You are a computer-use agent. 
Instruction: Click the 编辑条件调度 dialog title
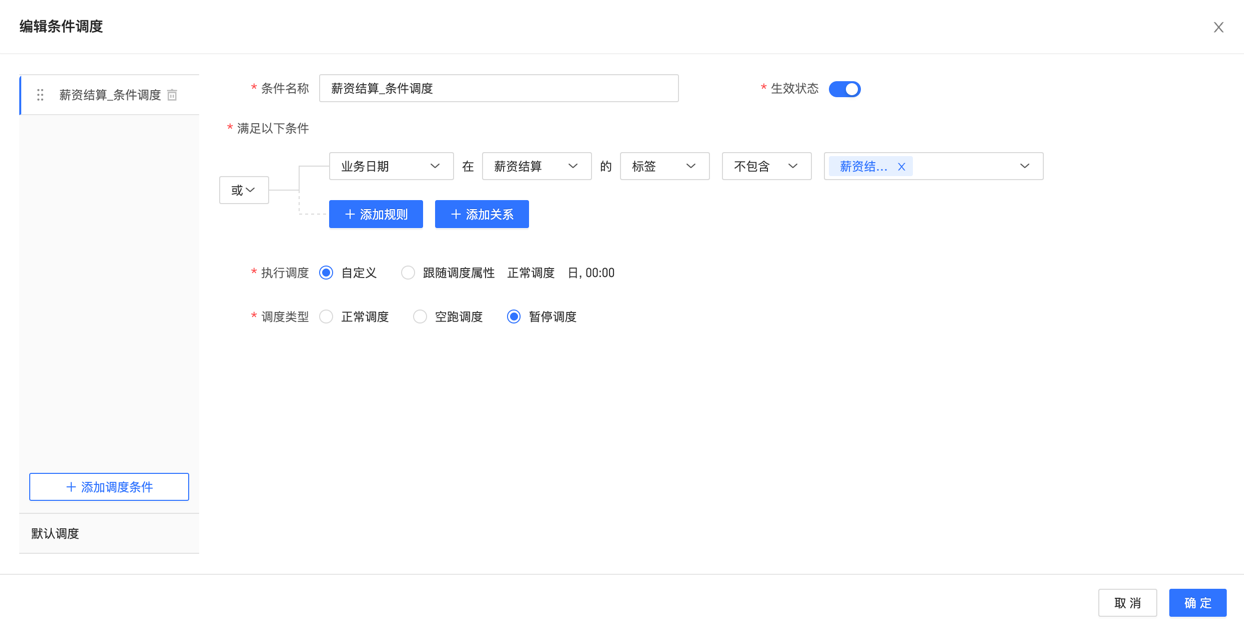click(x=61, y=27)
